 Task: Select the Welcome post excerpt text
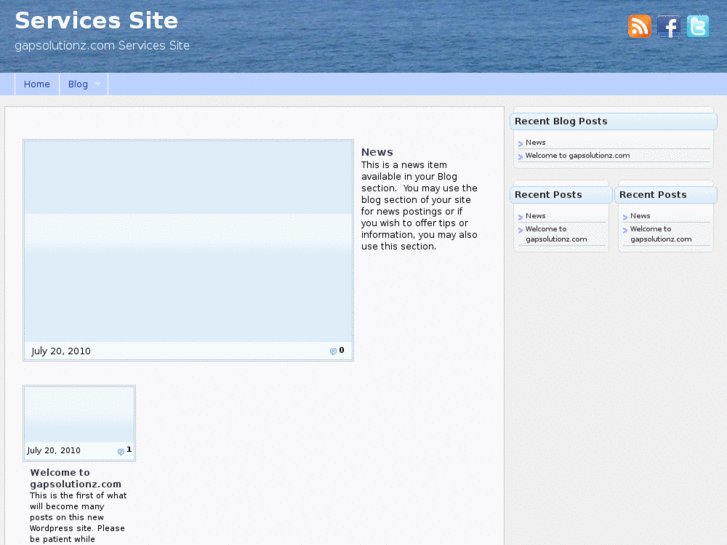pos(78,517)
